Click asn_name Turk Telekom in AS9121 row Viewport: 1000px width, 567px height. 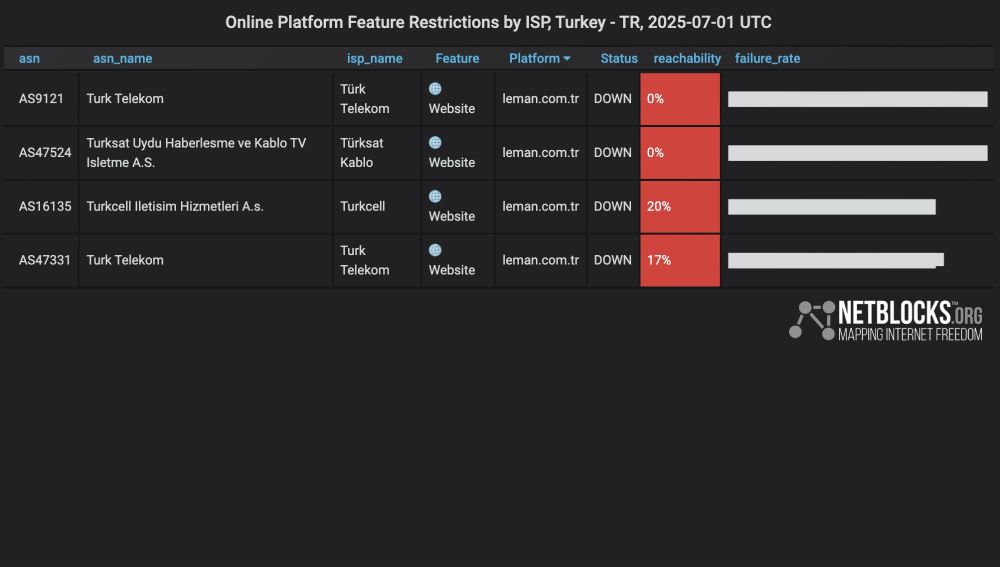click(x=125, y=99)
